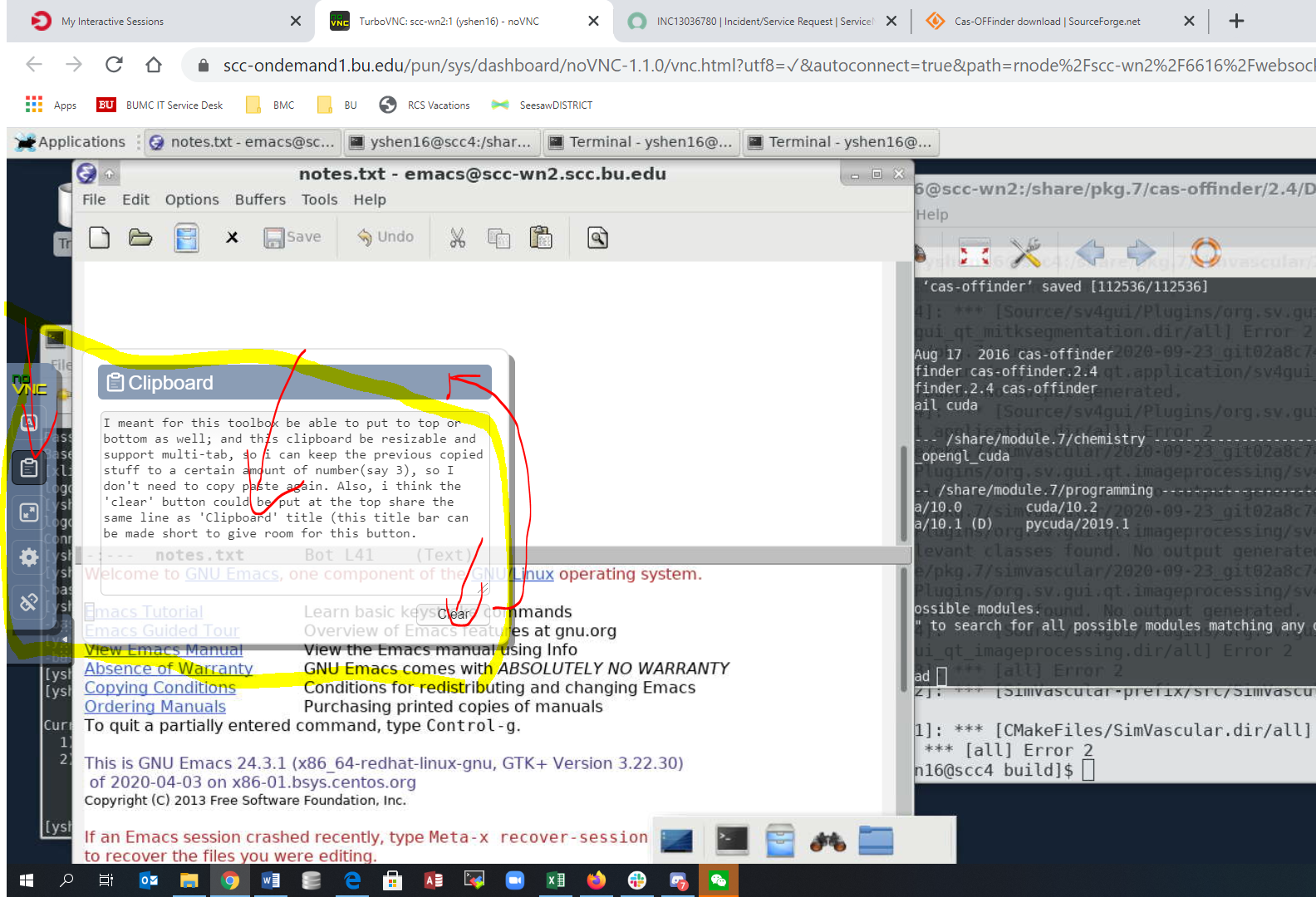The width and height of the screenshot is (1316, 897).
Task: Click the Undo button in Emacs toolbar
Action: [x=385, y=238]
